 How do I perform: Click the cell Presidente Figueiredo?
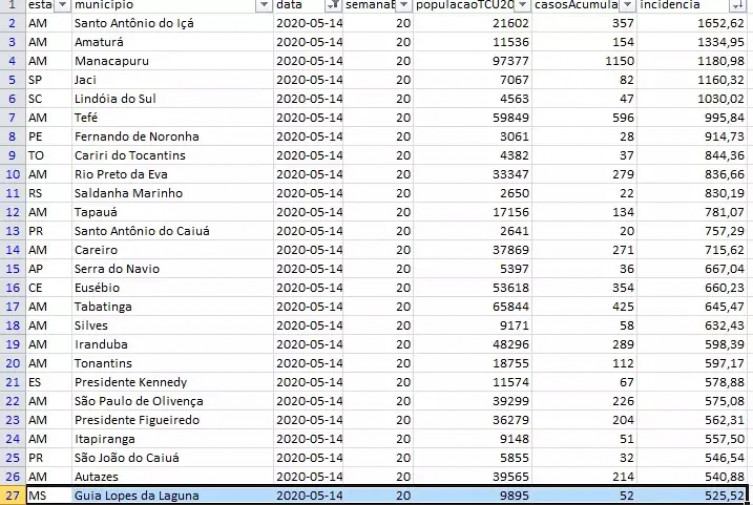point(173,420)
